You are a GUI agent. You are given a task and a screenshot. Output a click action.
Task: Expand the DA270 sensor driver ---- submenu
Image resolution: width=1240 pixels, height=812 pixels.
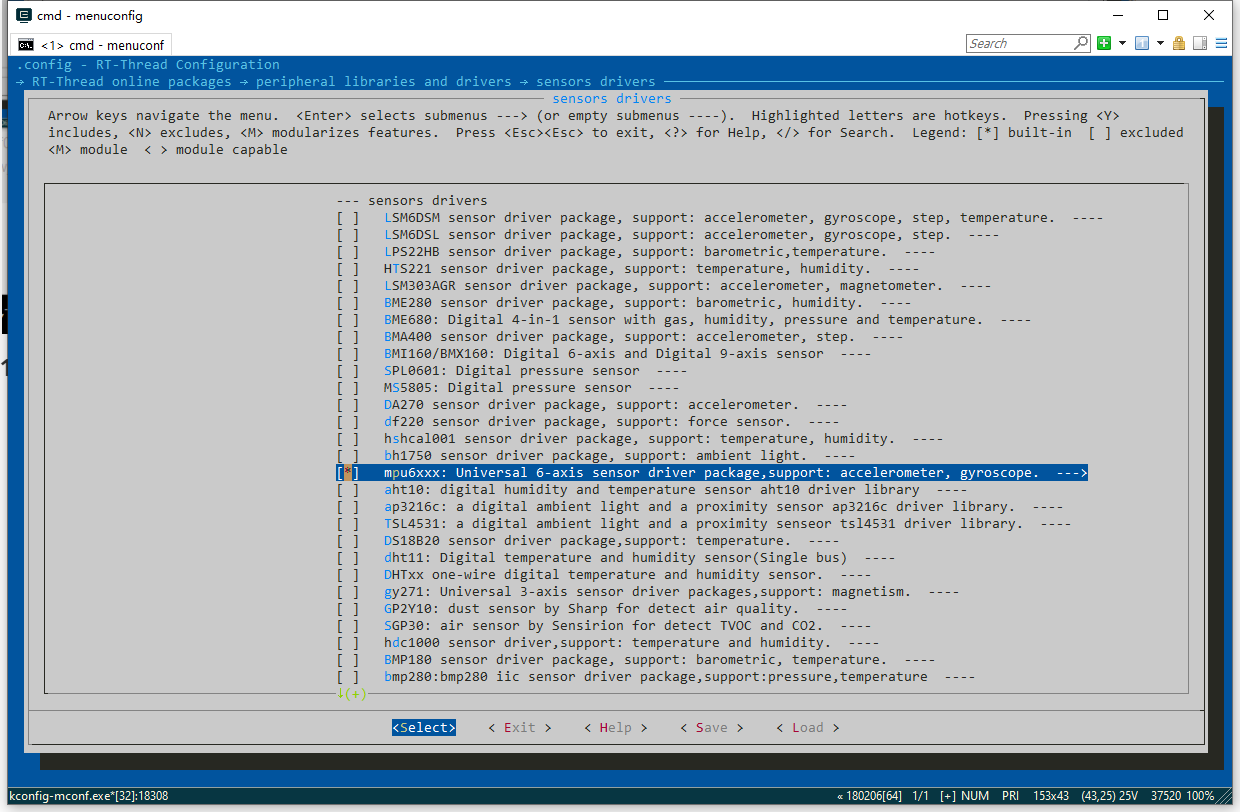click(x=832, y=405)
